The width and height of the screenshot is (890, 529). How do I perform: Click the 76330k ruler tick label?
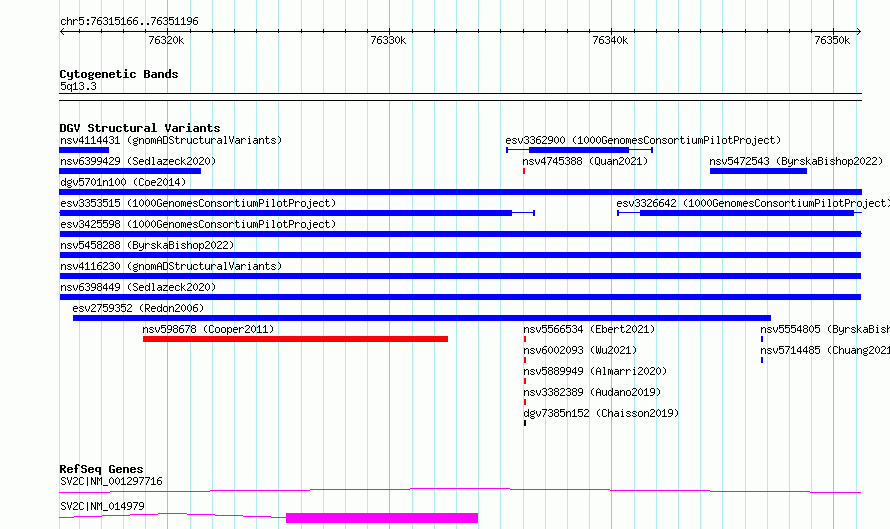click(x=388, y=40)
